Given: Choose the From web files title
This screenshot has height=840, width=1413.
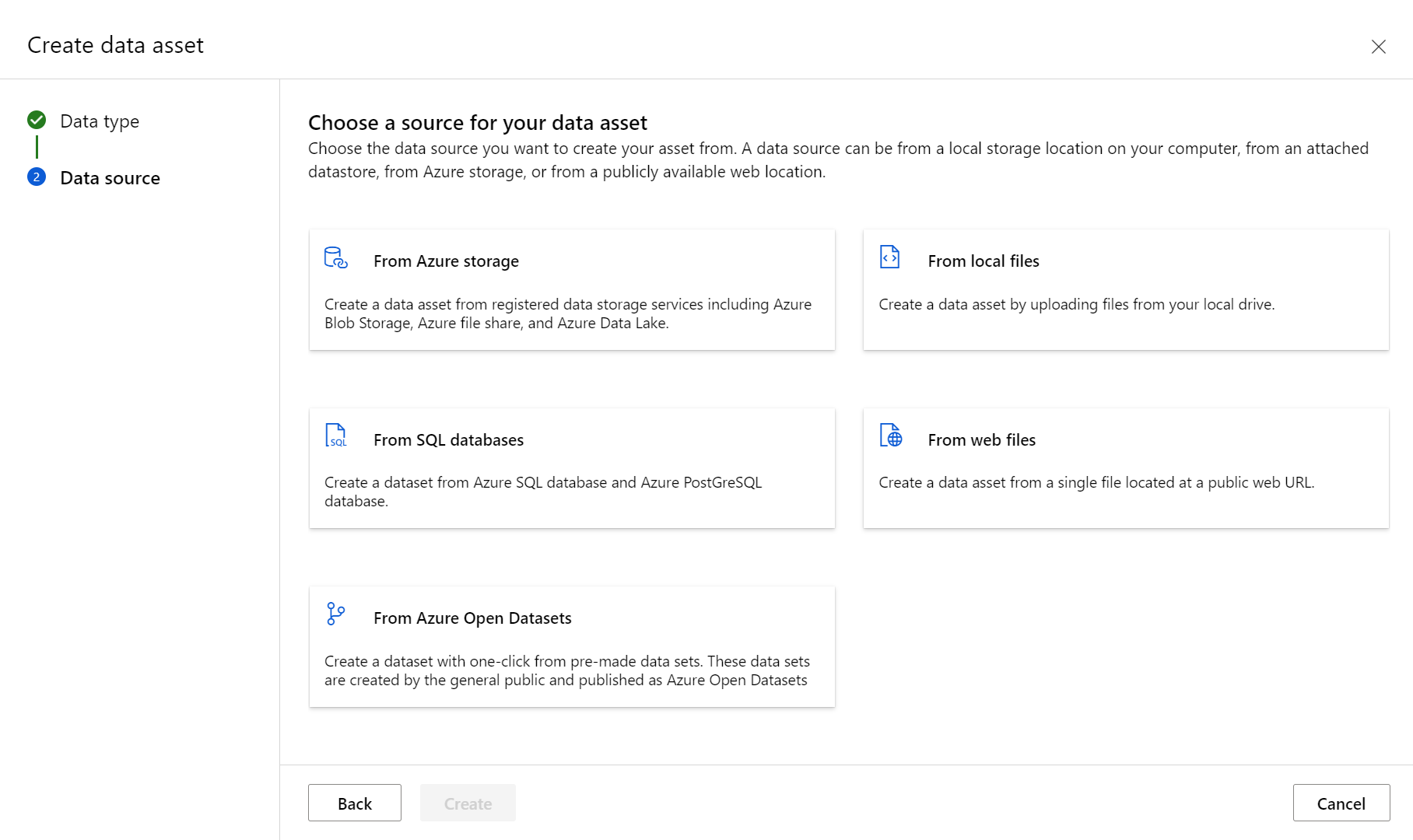Looking at the screenshot, I should coord(981,440).
